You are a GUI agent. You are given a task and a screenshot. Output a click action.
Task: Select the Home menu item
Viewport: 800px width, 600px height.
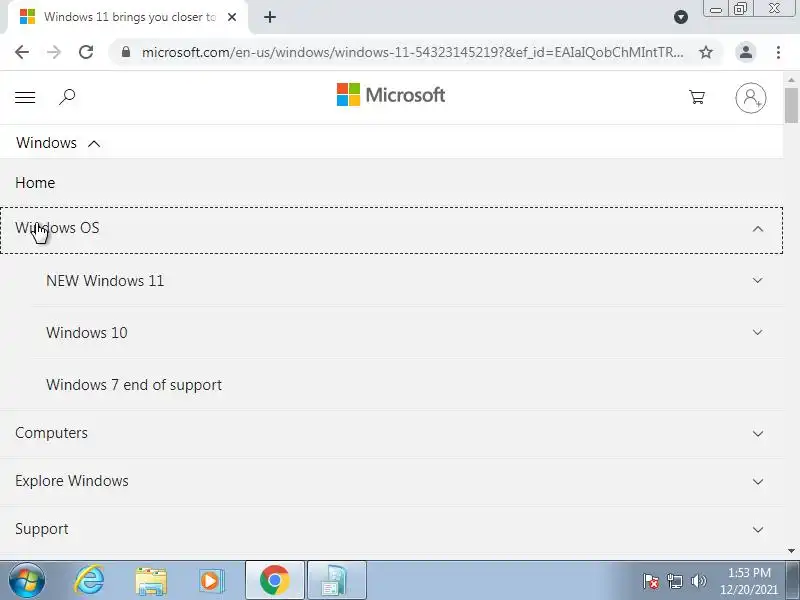pyautogui.click(x=35, y=183)
